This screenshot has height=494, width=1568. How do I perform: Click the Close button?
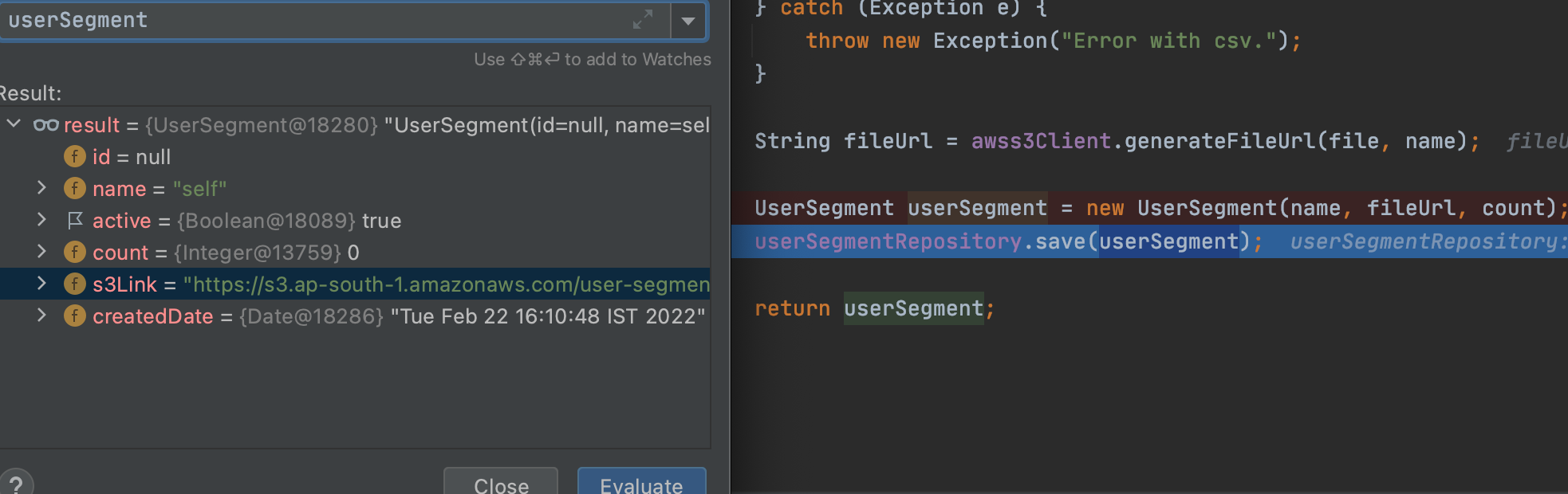[x=501, y=481]
